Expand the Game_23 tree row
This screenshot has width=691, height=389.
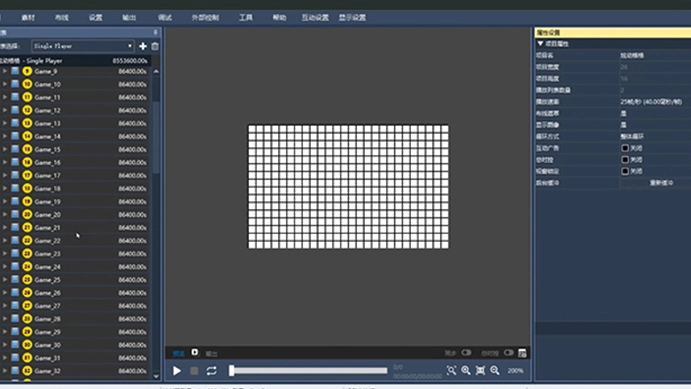click(x=5, y=253)
